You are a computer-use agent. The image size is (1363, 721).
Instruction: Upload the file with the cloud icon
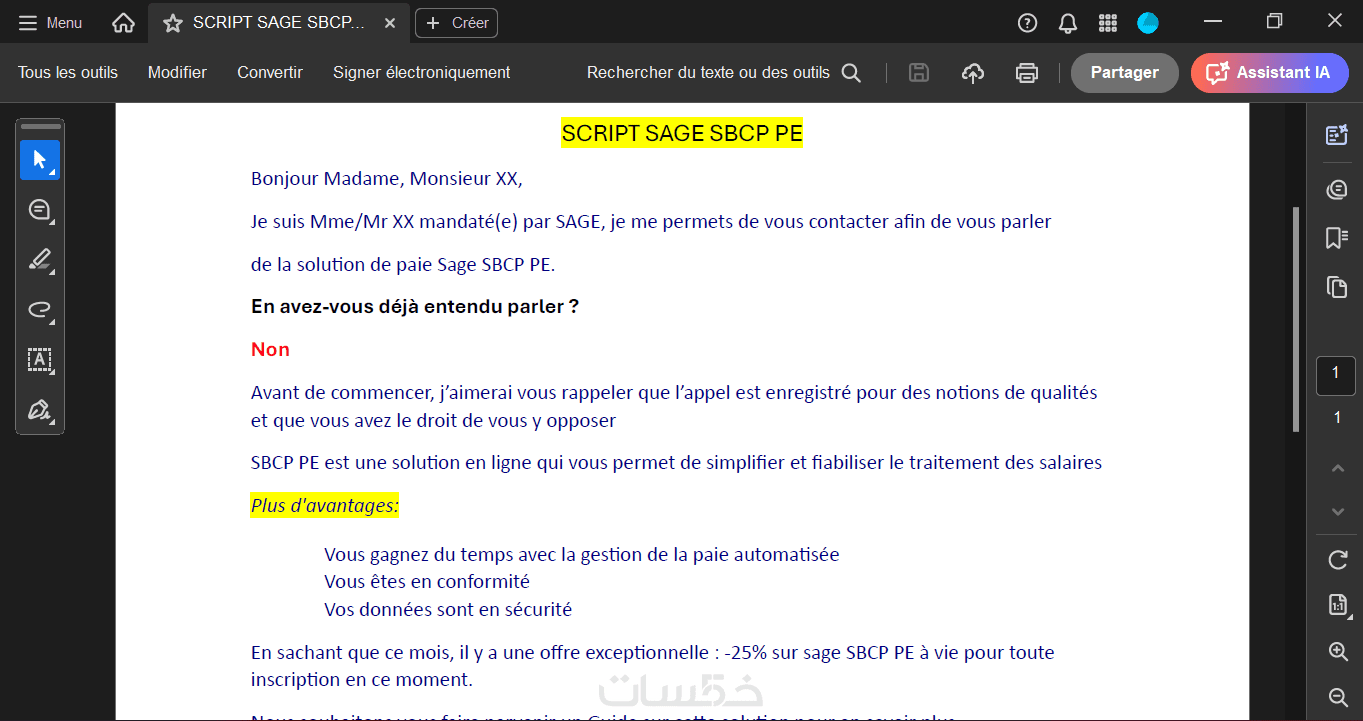click(973, 72)
